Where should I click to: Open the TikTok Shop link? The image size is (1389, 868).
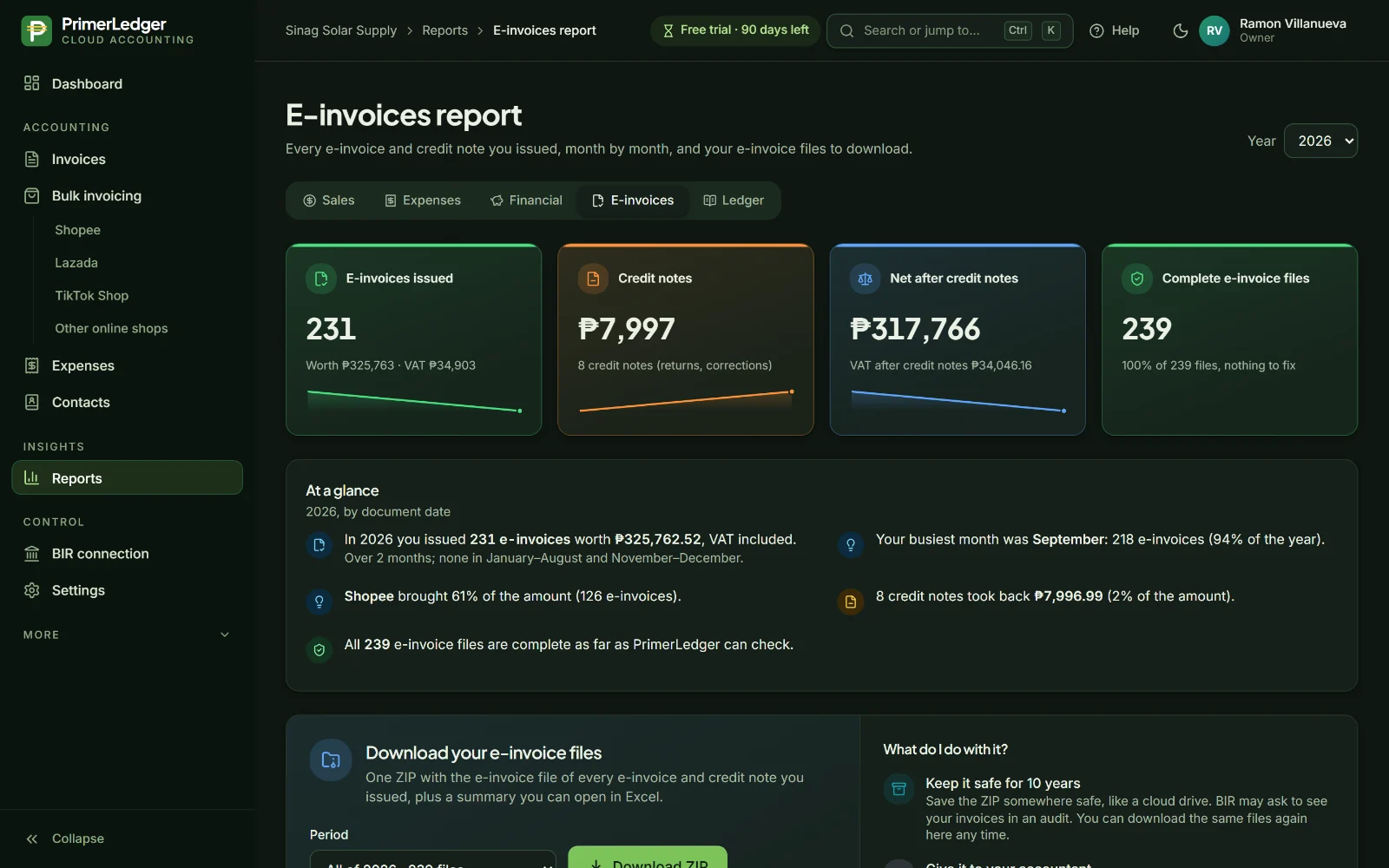tap(91, 296)
